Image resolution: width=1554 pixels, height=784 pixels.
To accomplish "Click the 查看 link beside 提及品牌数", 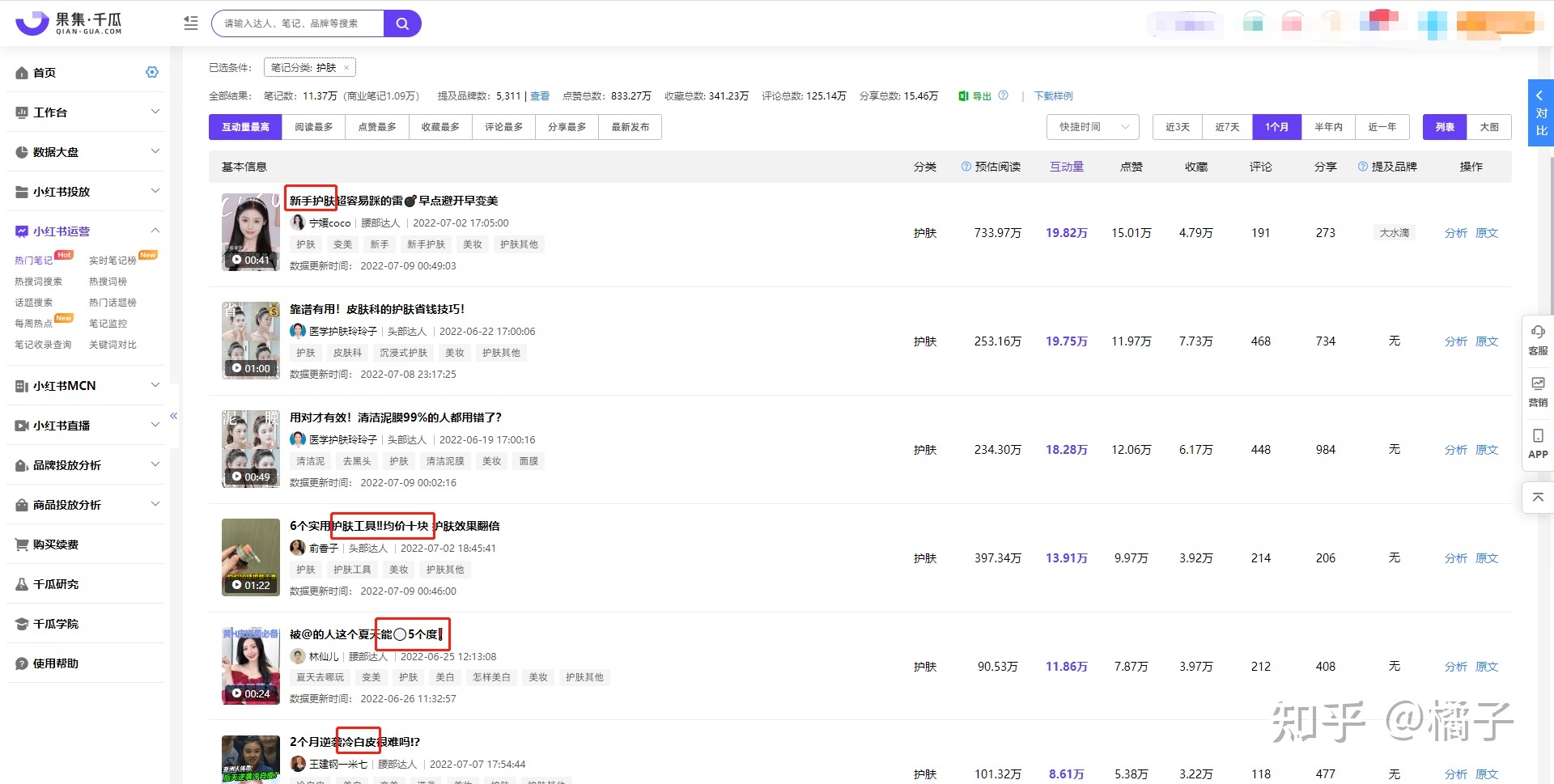I will [x=539, y=95].
